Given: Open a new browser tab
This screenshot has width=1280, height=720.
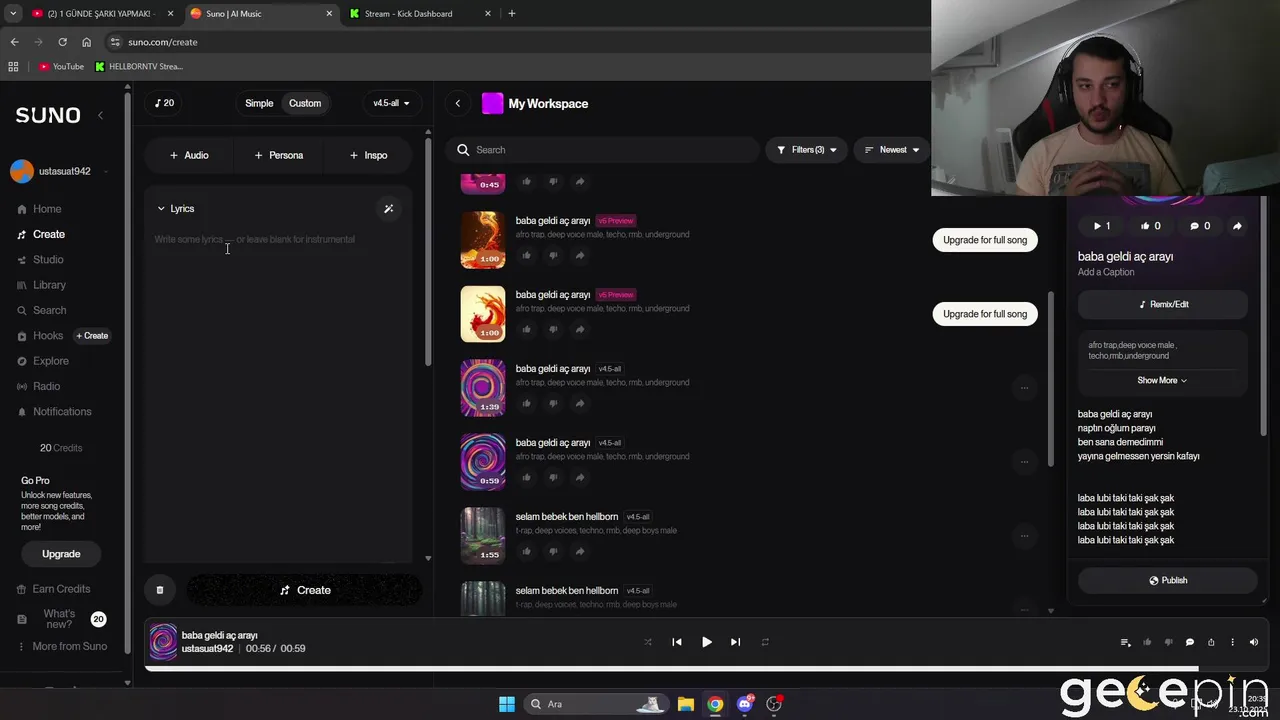Looking at the screenshot, I should click(x=512, y=13).
